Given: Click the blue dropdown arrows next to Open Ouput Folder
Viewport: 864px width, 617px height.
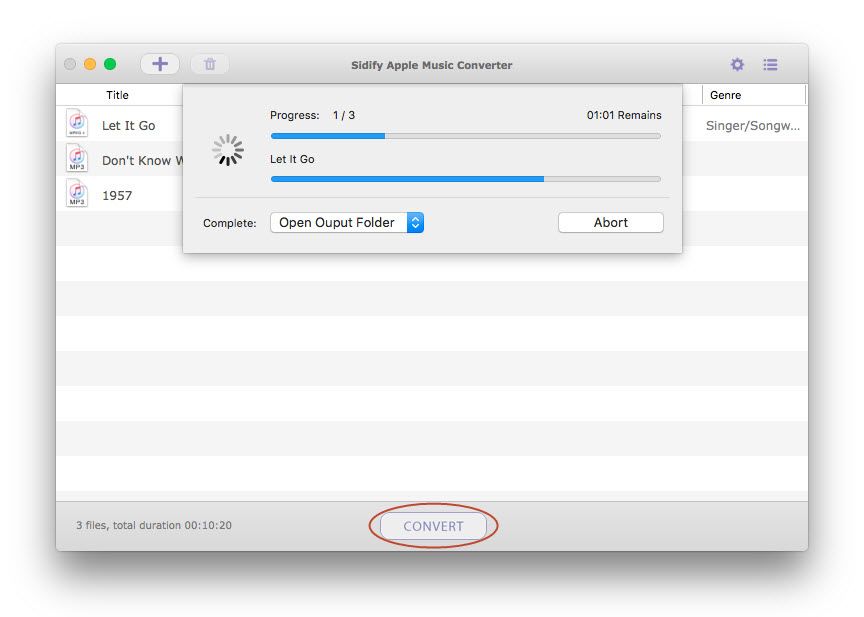Looking at the screenshot, I should tap(415, 223).
